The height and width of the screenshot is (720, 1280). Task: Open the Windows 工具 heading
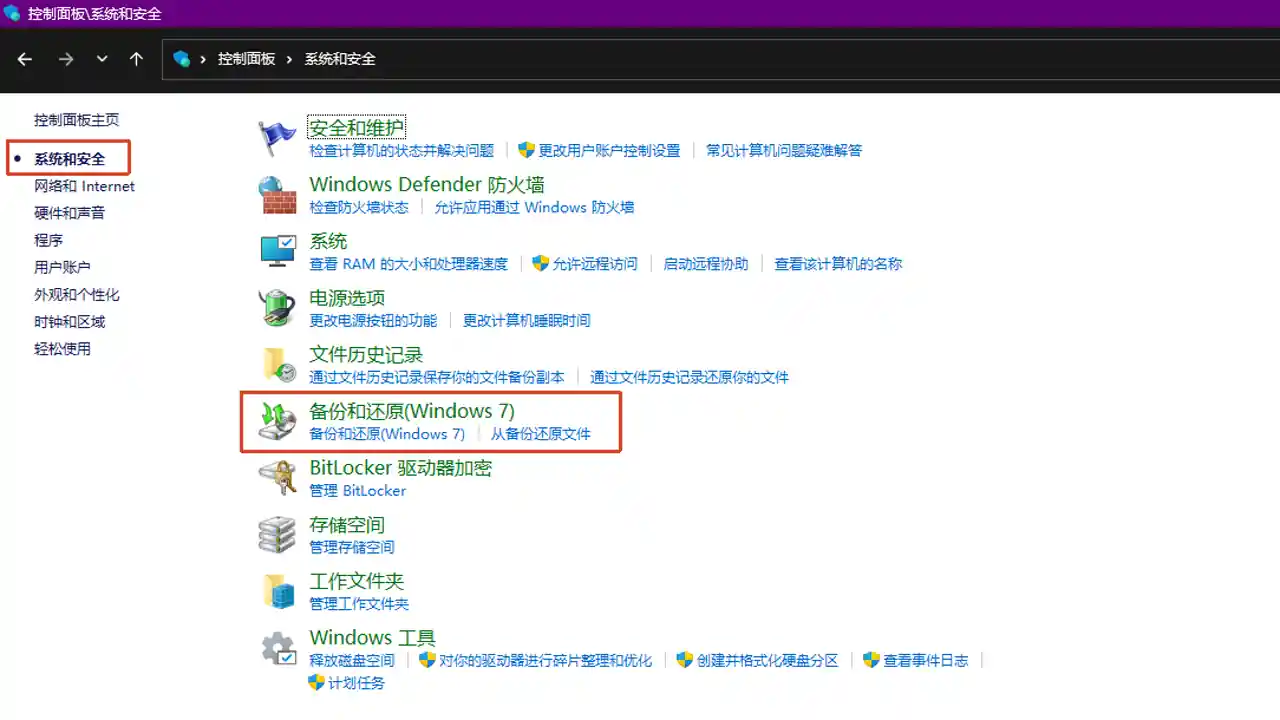click(373, 638)
